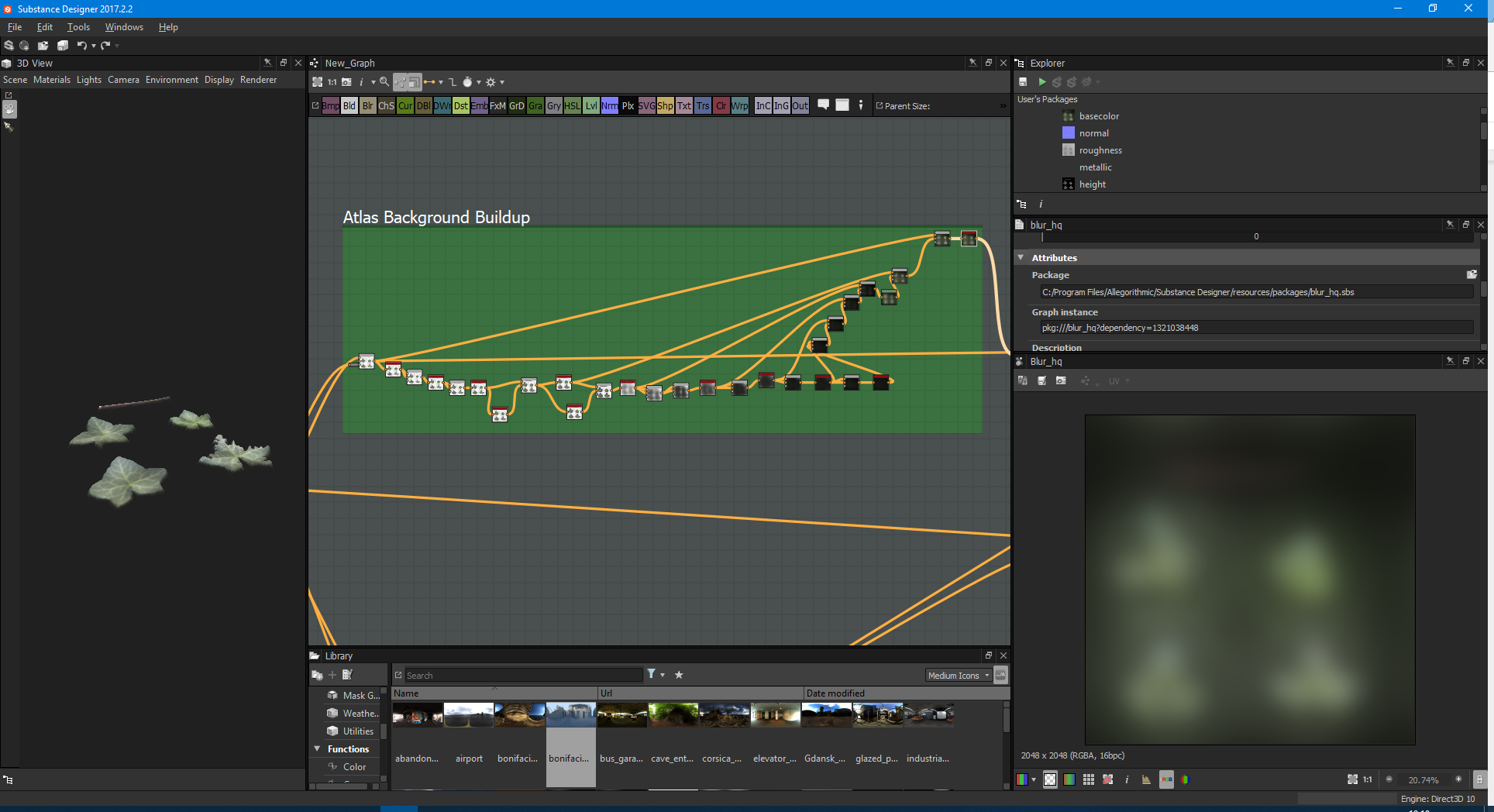Add an Output node from toolbar
This screenshot has height=812, width=1494.
(800, 106)
